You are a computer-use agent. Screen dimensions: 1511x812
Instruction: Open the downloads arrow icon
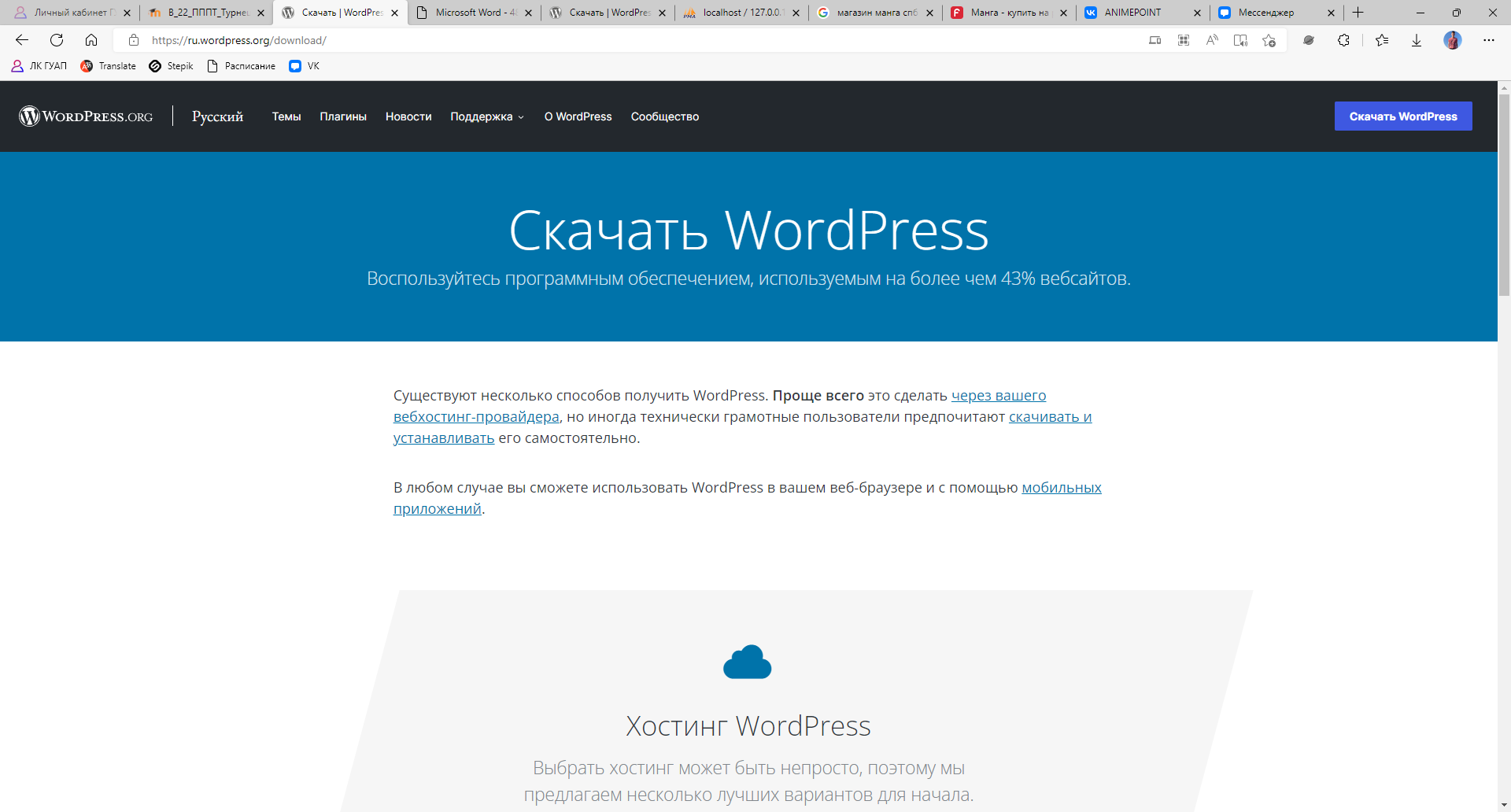[1417, 40]
